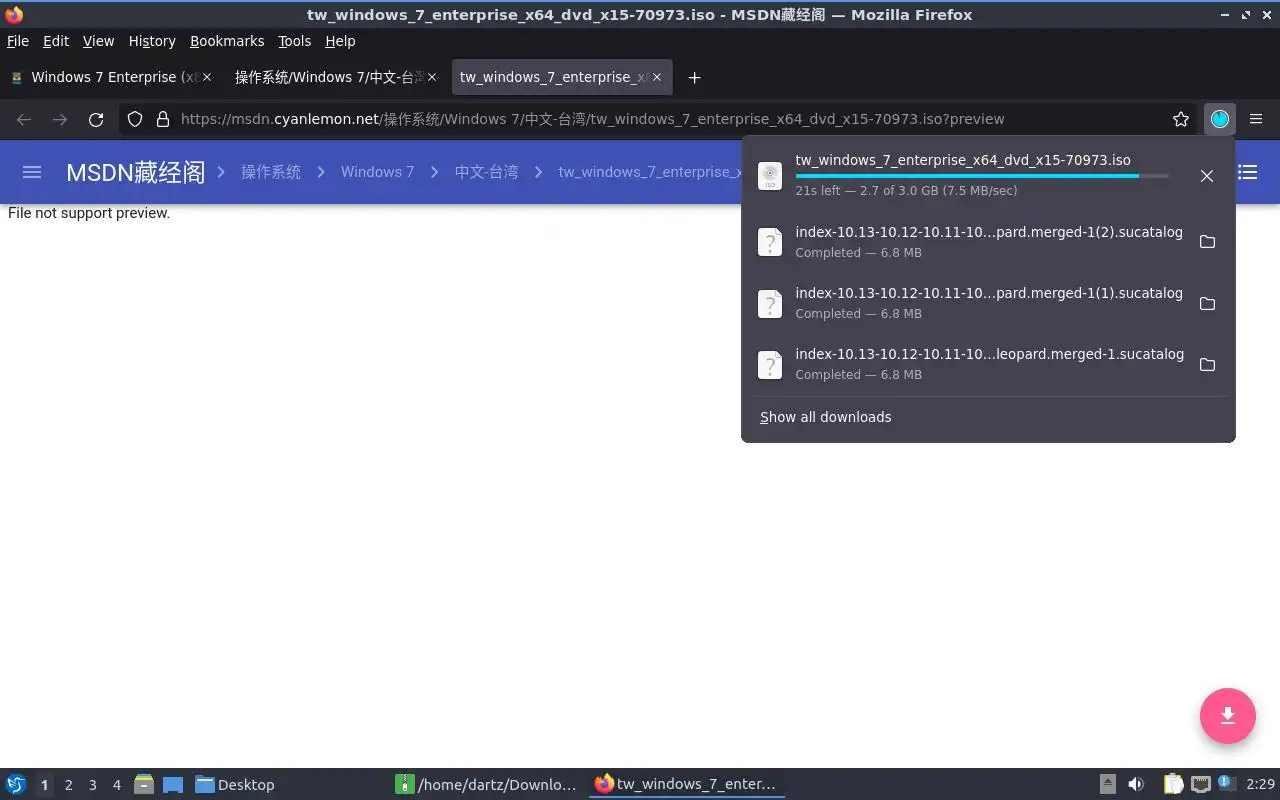The image size is (1280, 800).
Task: Click the 2:29 clock
Action: [x=1260, y=784]
